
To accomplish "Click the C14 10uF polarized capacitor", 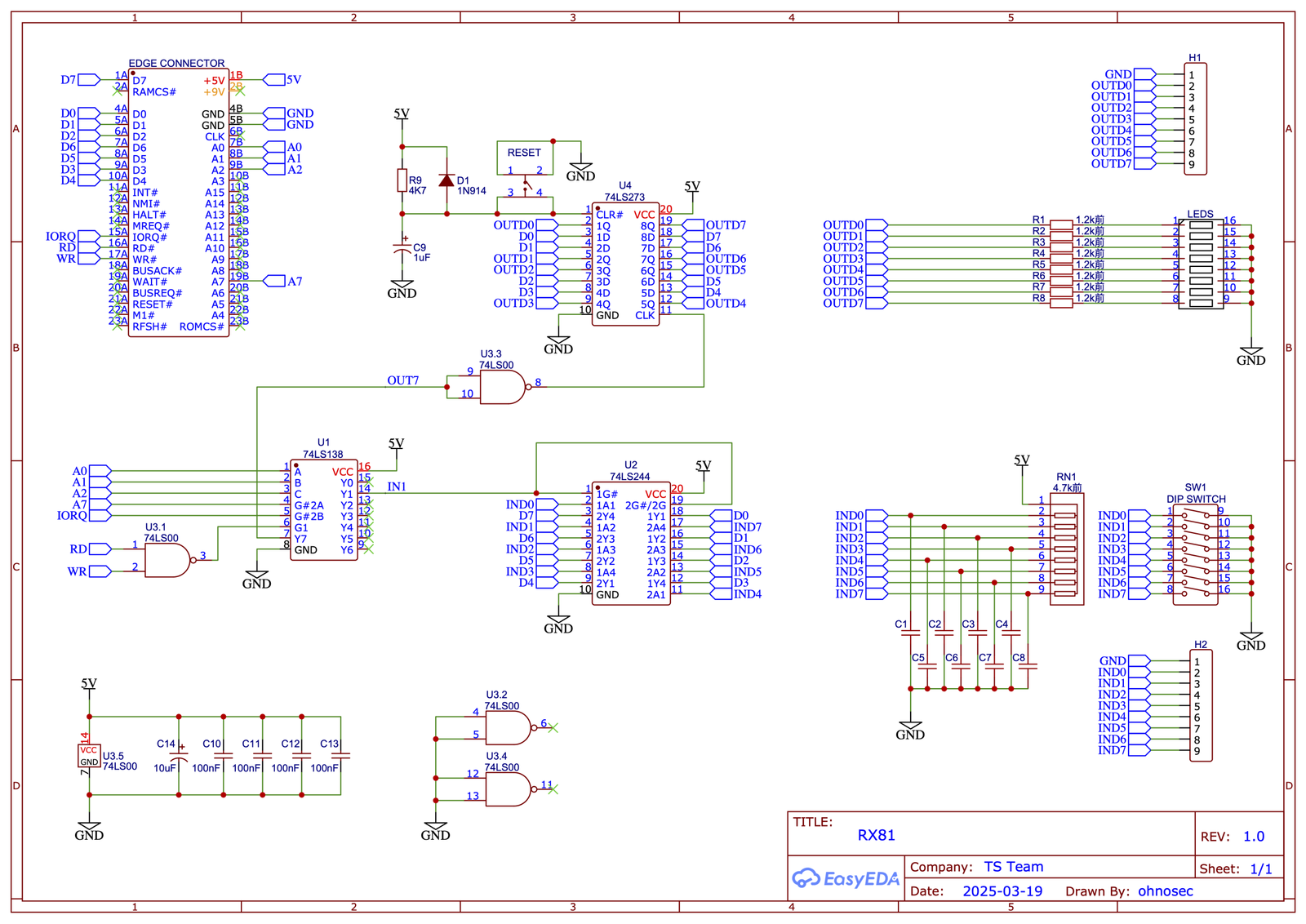I will tap(179, 756).
